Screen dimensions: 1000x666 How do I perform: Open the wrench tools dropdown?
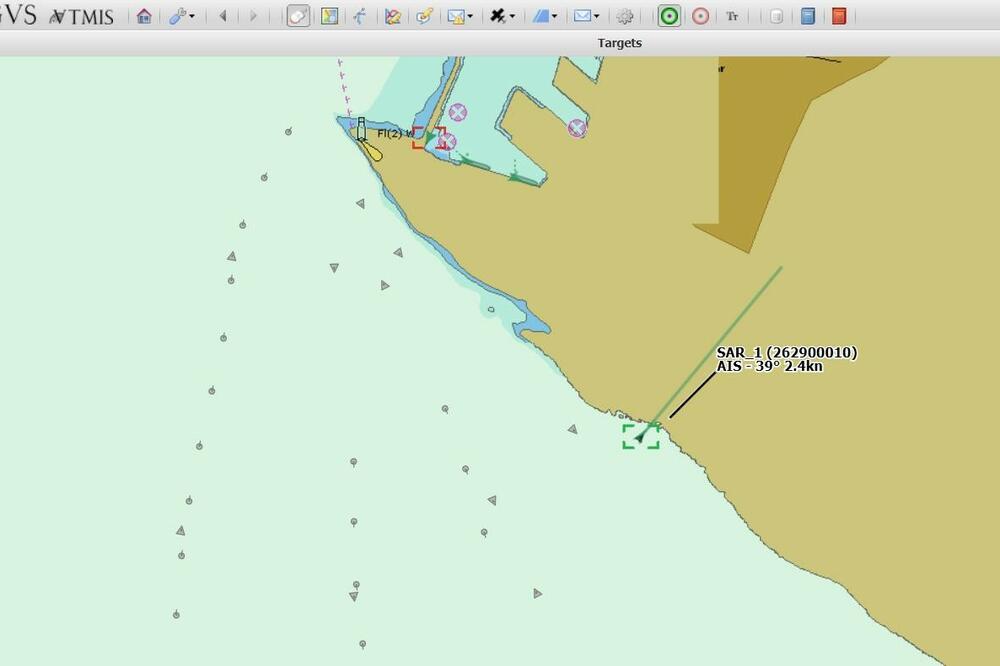coord(181,16)
